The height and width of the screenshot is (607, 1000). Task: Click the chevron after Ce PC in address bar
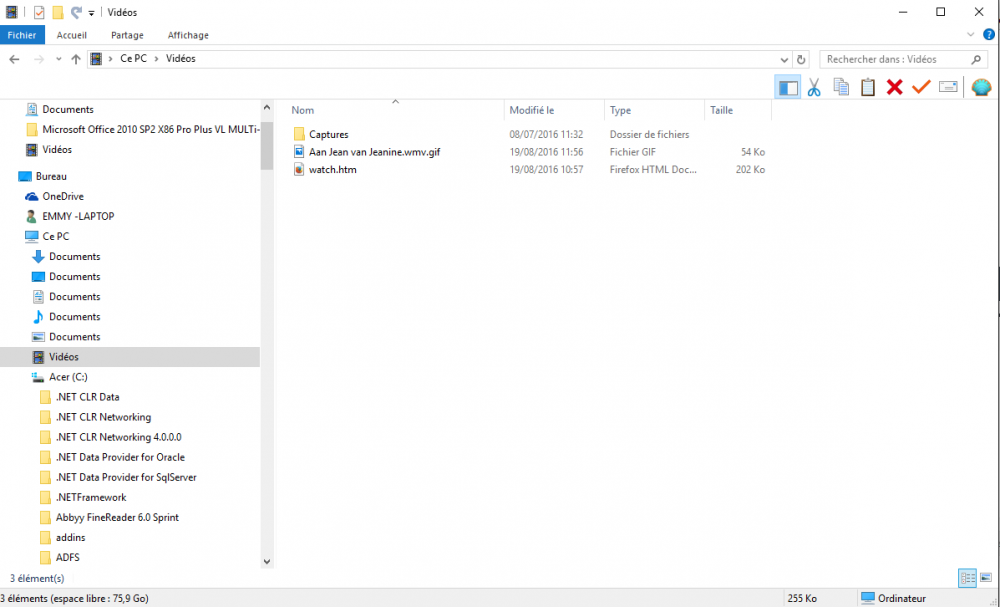click(x=156, y=59)
